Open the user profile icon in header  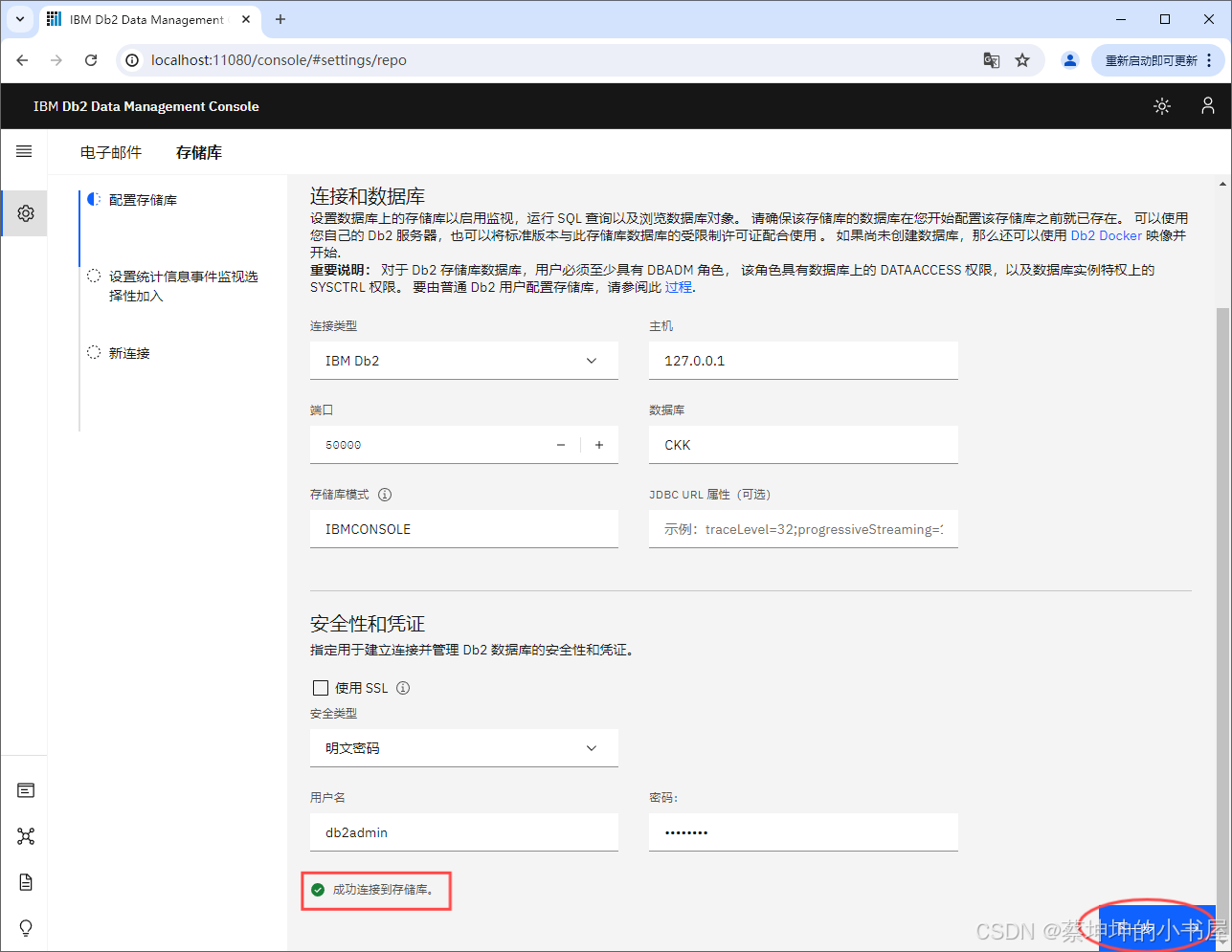(x=1207, y=106)
